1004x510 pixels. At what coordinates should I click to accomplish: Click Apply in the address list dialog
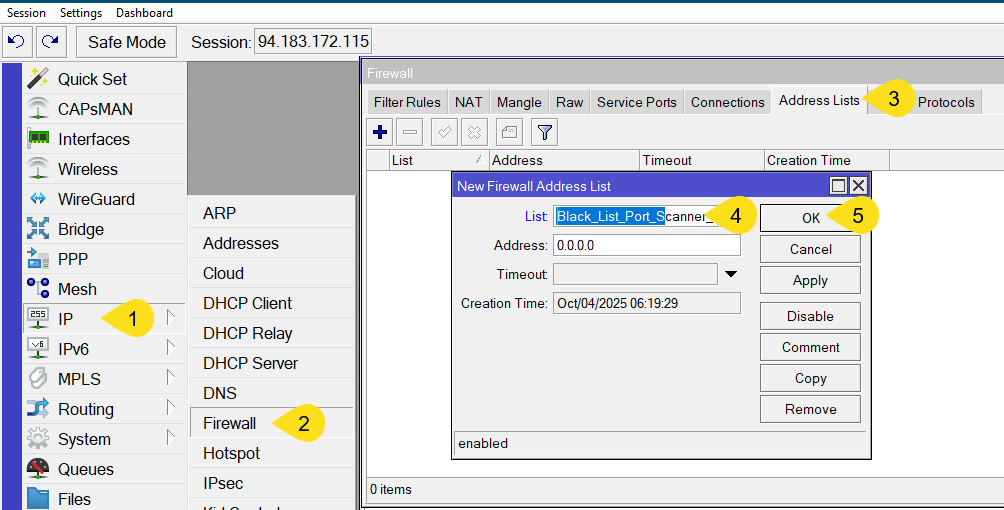click(x=810, y=280)
